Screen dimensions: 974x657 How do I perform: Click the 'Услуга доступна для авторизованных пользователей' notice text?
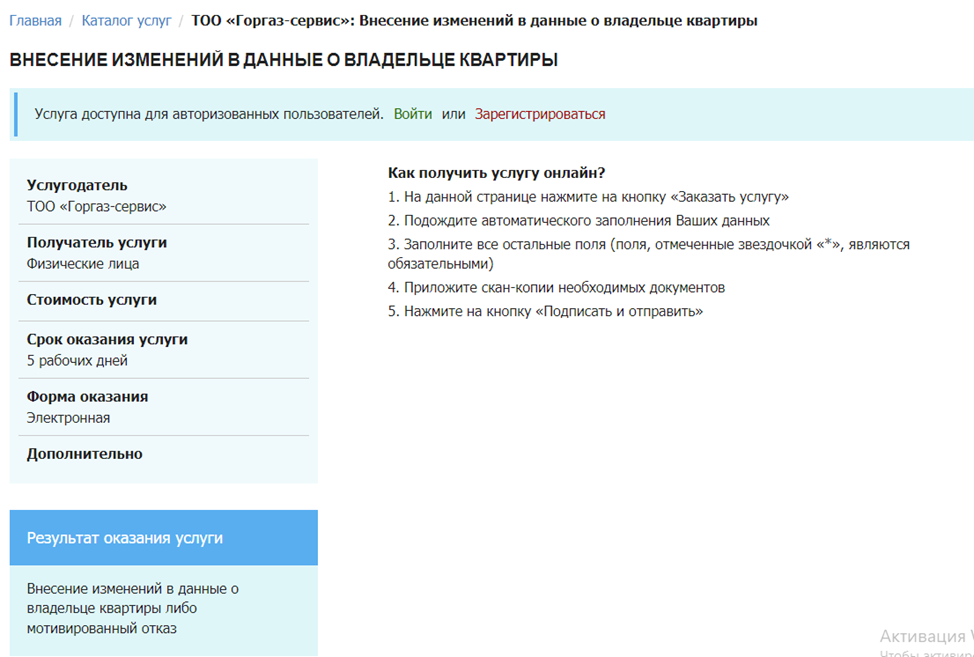(x=209, y=114)
